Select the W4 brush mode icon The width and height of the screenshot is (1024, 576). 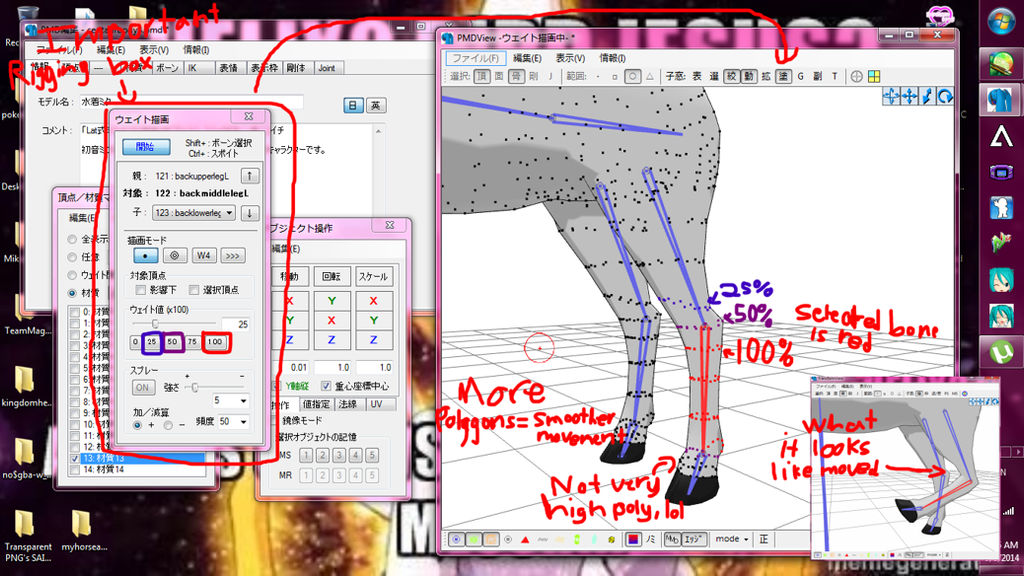tap(204, 256)
